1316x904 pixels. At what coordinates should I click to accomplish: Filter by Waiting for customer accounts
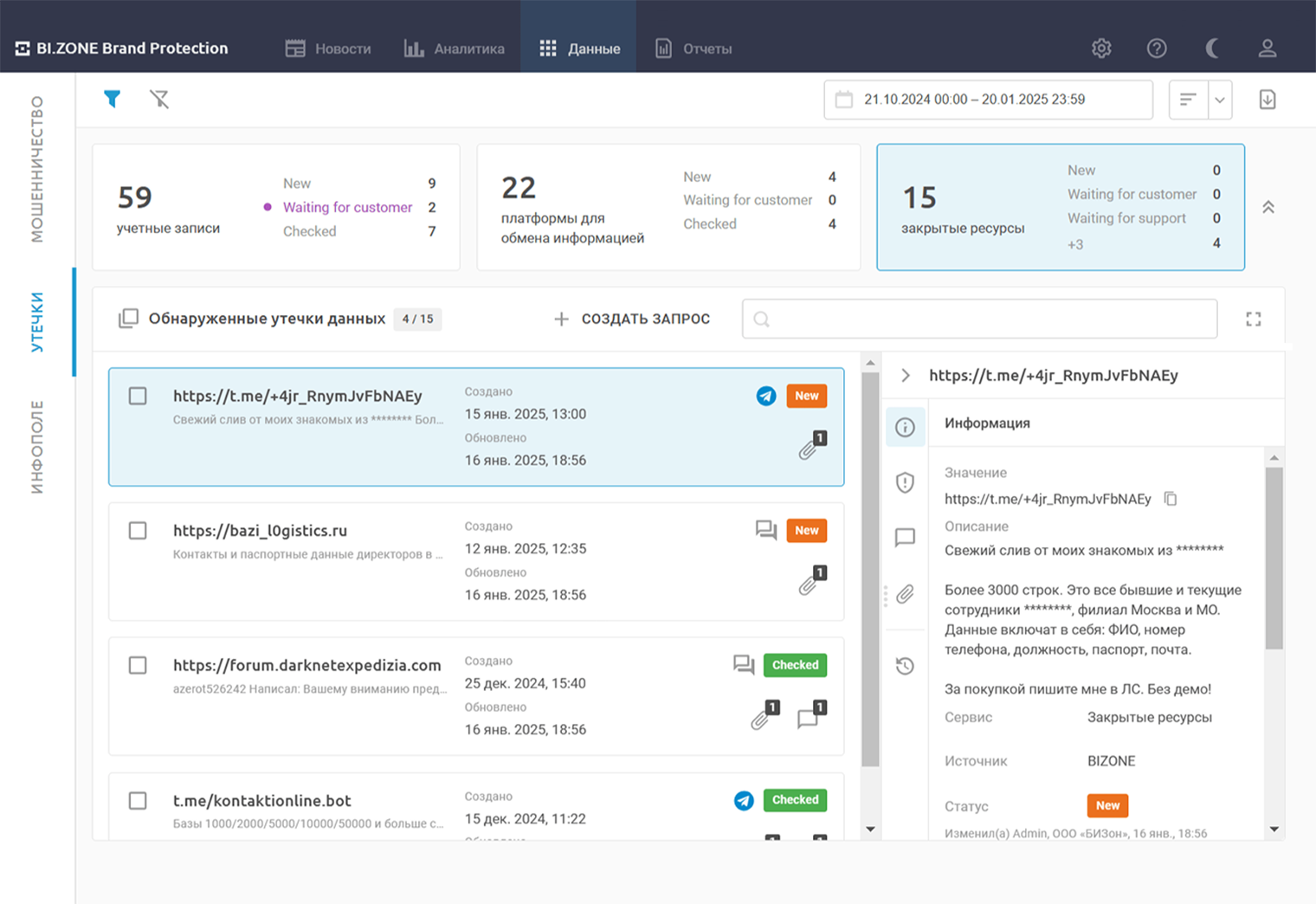(347, 208)
